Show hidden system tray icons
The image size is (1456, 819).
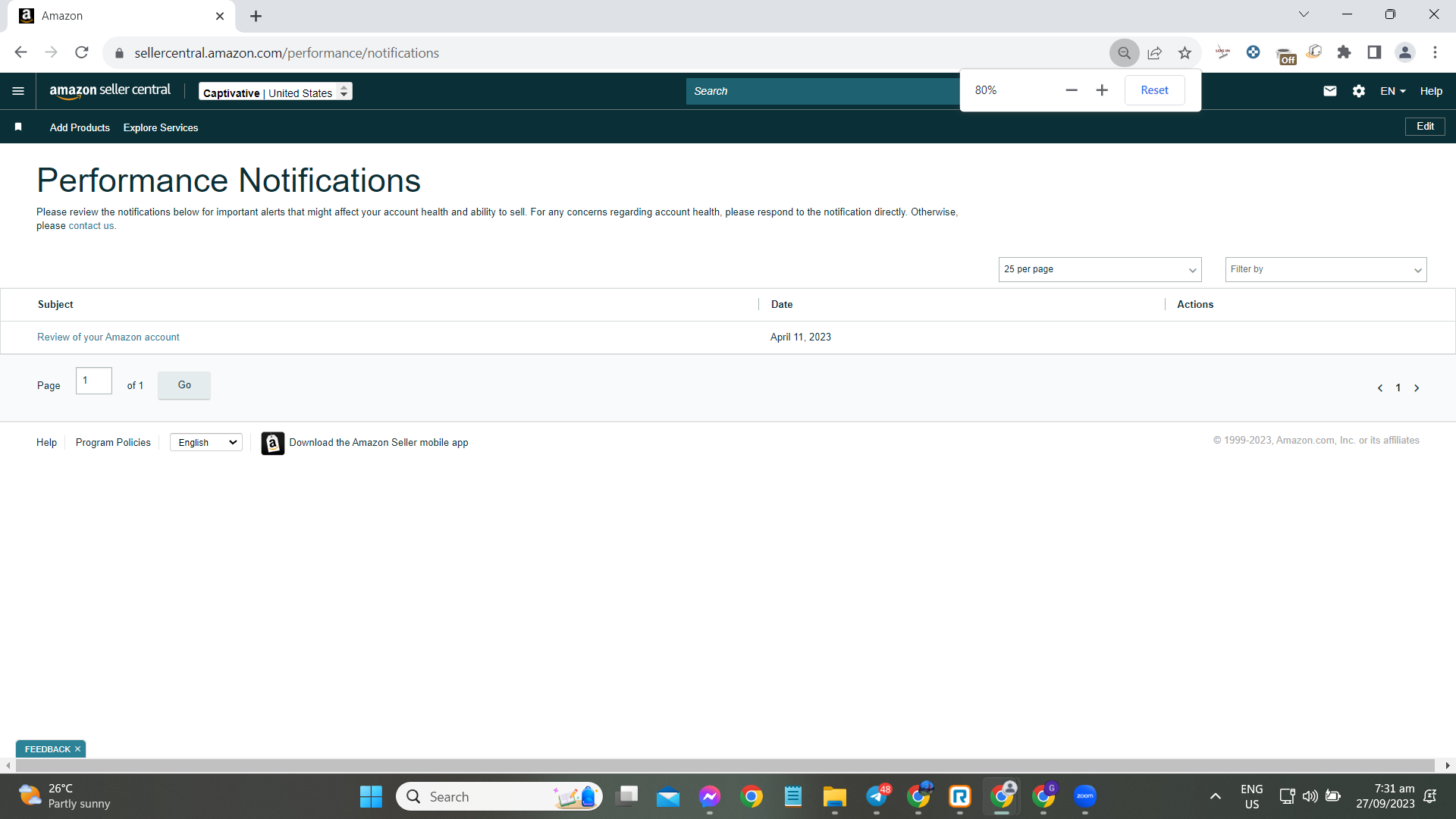[x=1216, y=796]
